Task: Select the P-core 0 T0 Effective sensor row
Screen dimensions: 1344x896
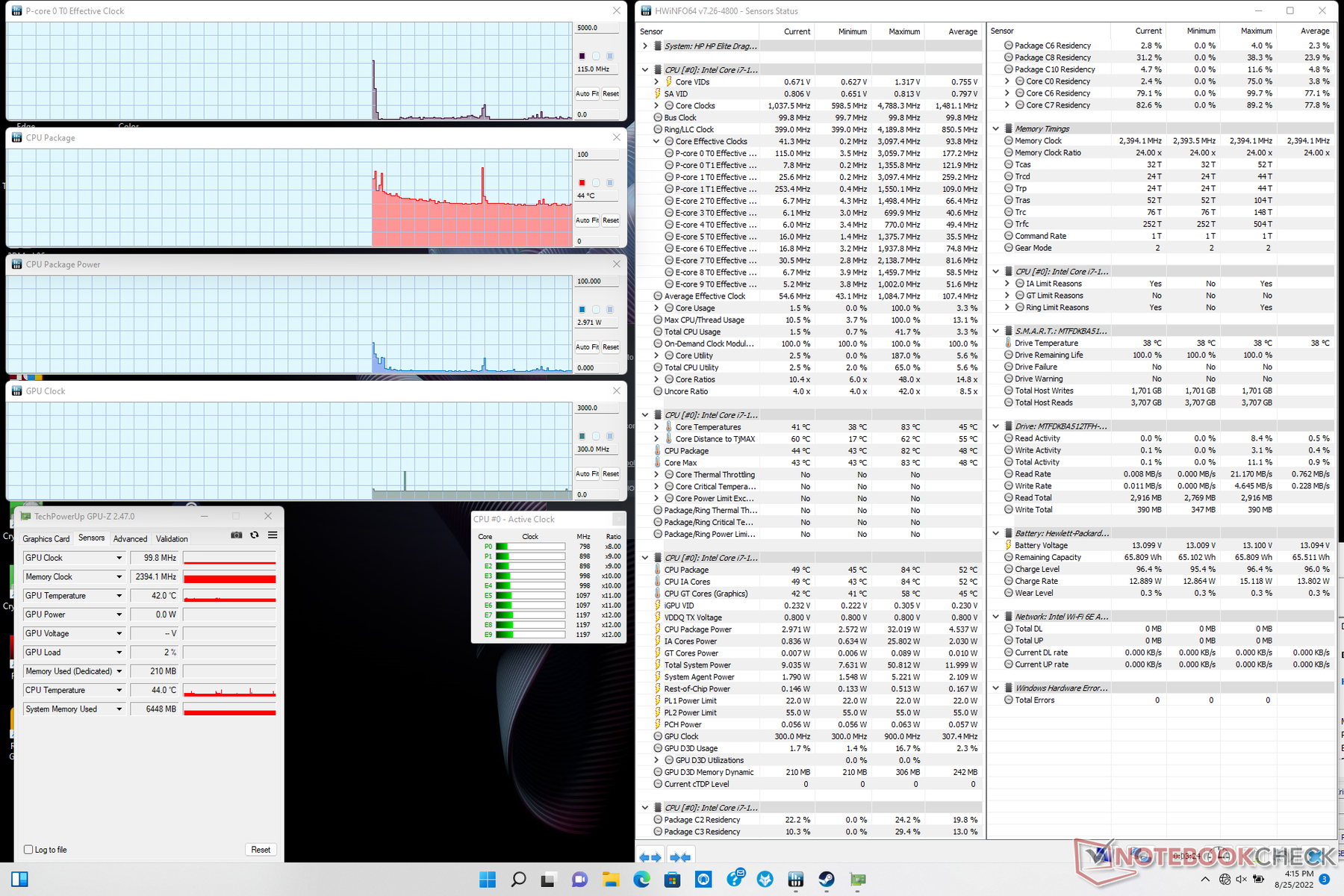Action: [x=715, y=153]
